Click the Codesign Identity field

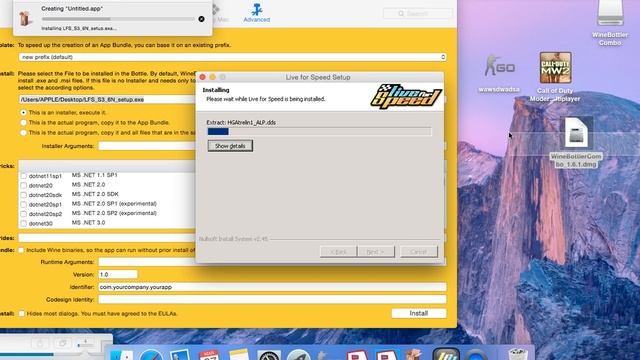272,299
